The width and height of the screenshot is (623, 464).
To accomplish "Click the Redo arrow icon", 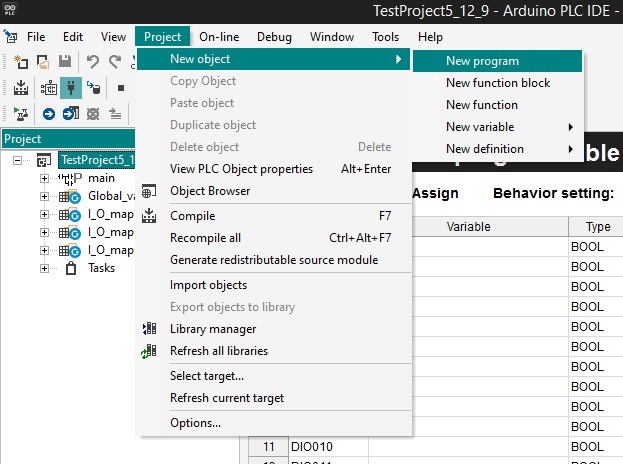I will coord(115,62).
